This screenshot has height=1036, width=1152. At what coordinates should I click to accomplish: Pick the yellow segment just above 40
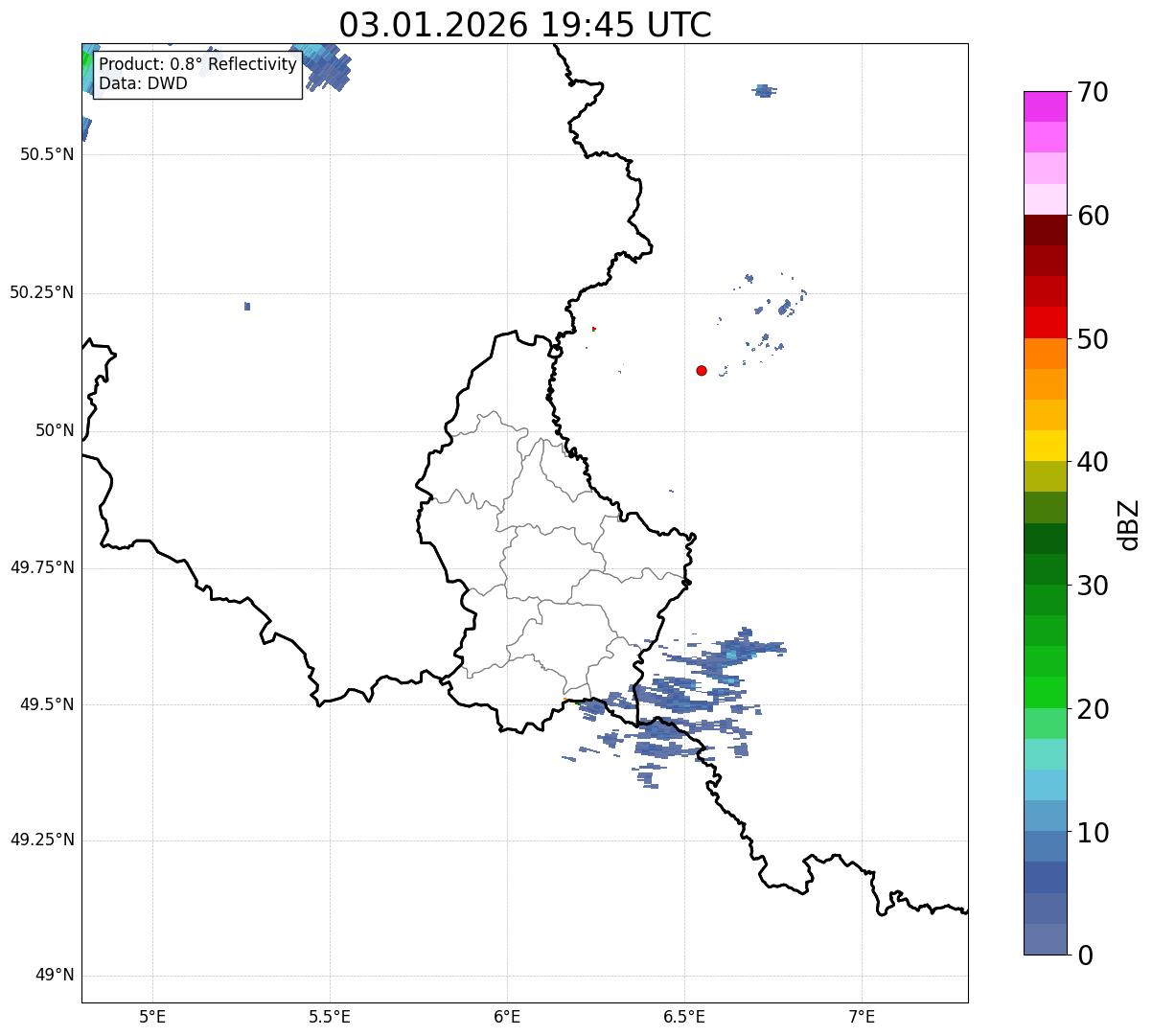(x=1046, y=446)
